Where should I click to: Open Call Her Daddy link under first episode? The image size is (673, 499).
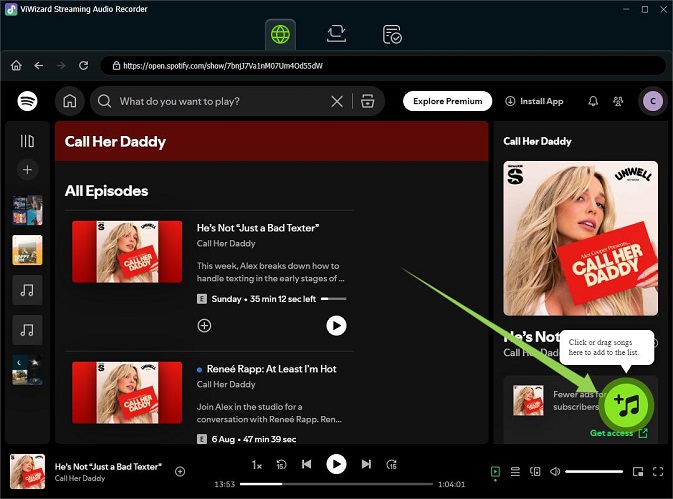point(226,243)
